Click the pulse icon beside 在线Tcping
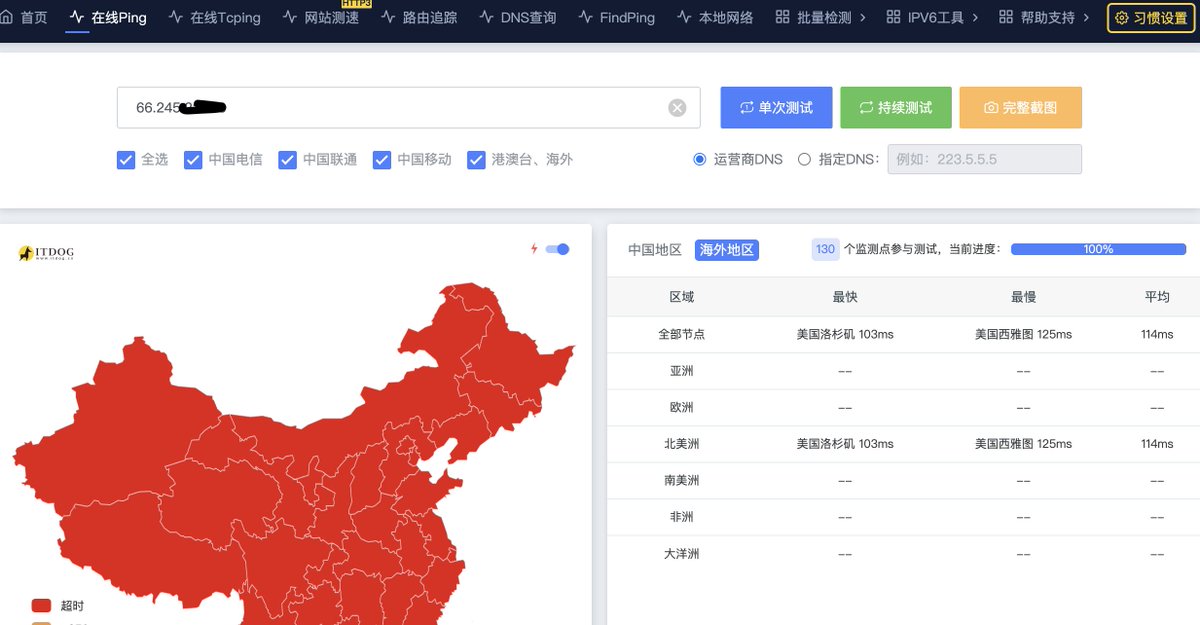This screenshot has height=625, width=1200. pos(176,17)
